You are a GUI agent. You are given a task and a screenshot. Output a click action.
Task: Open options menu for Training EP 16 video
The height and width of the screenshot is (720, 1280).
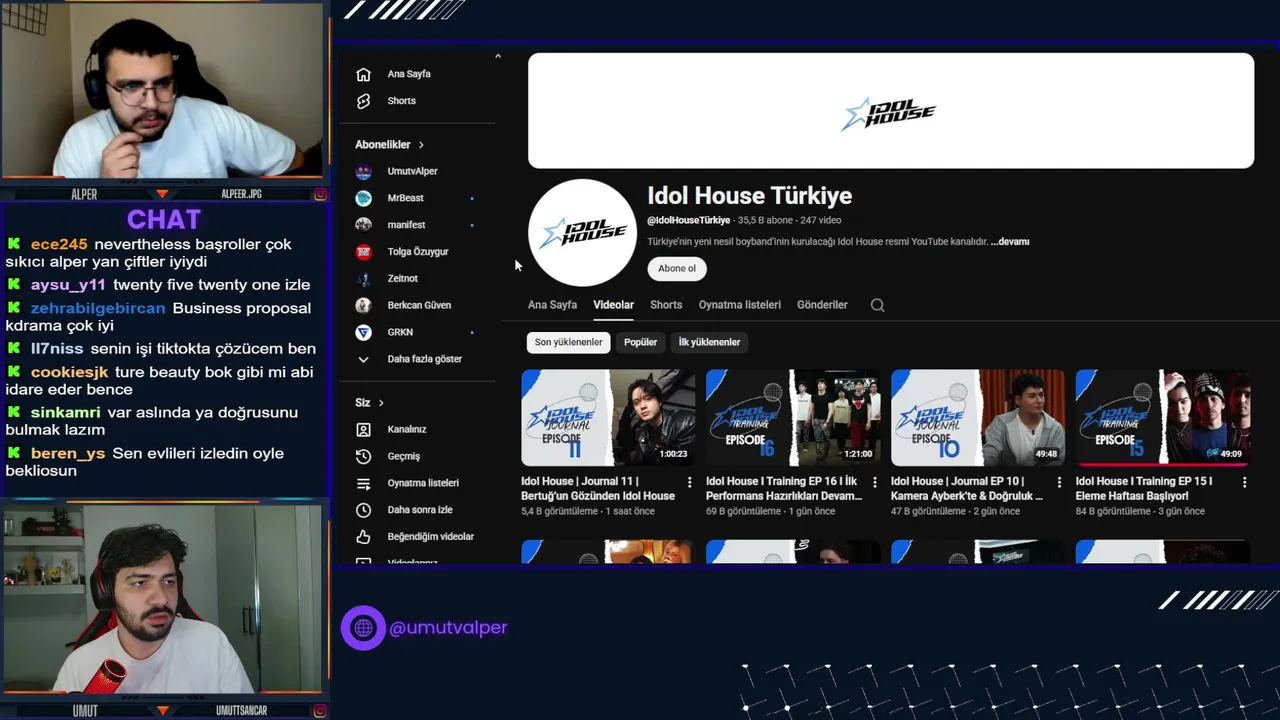[874, 482]
